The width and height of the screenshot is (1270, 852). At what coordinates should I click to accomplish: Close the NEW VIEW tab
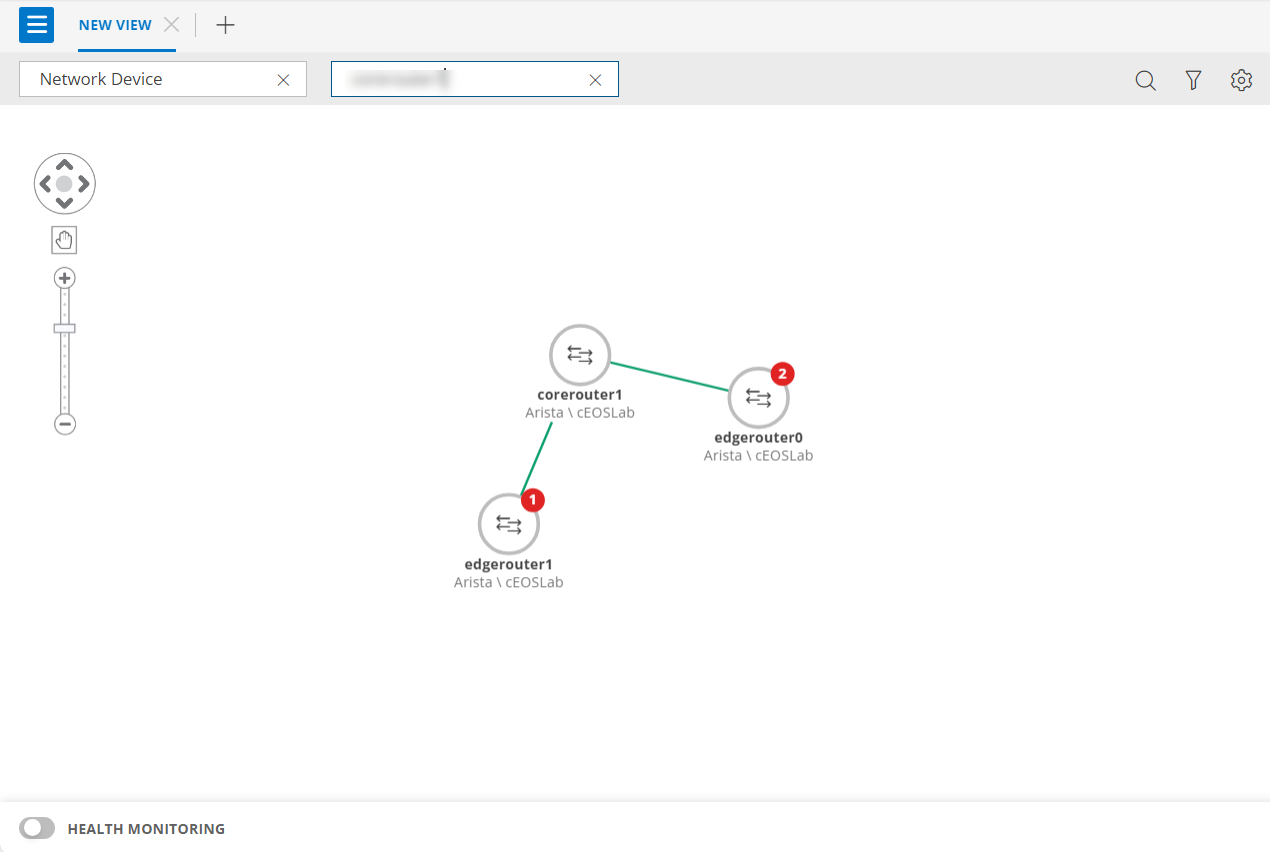tap(170, 24)
